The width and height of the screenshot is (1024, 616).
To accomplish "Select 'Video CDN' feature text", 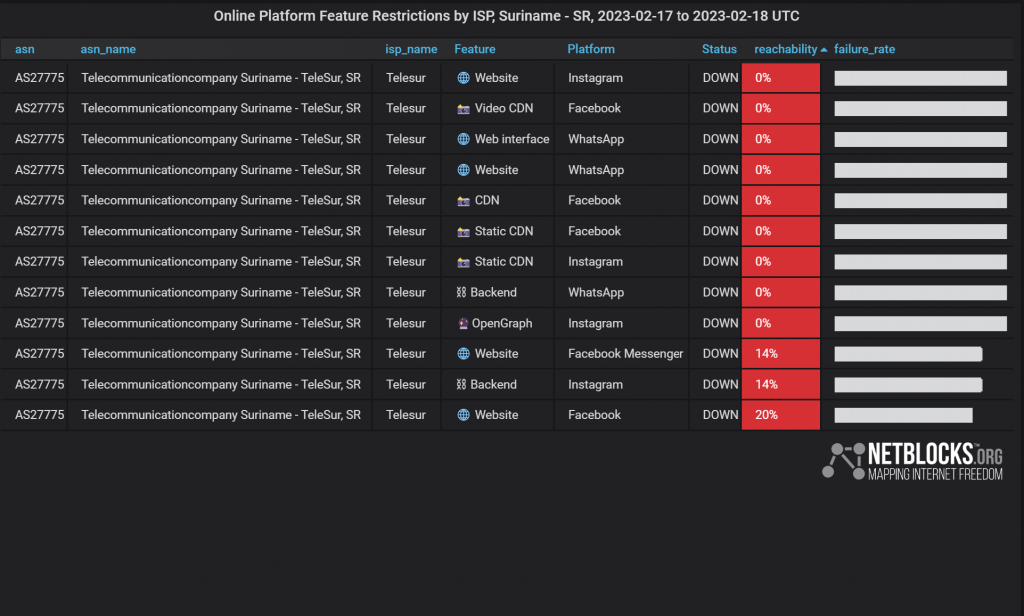I will (504, 108).
